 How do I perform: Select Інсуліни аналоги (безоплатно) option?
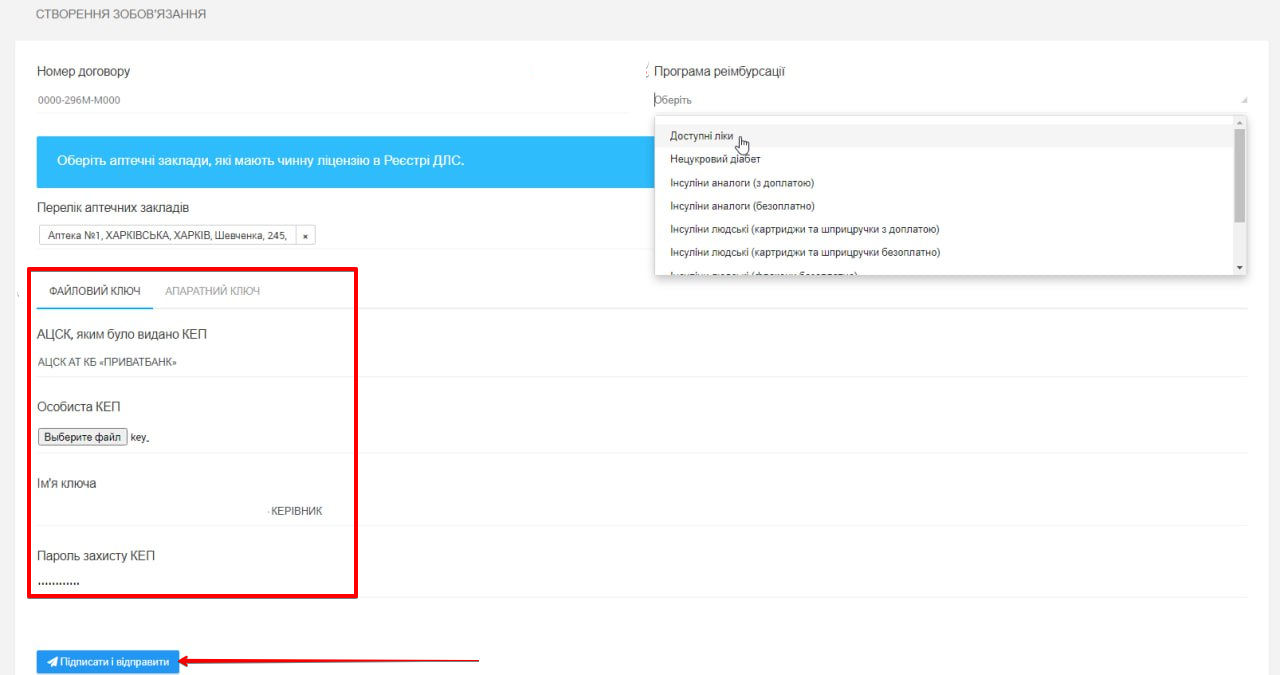(742, 206)
